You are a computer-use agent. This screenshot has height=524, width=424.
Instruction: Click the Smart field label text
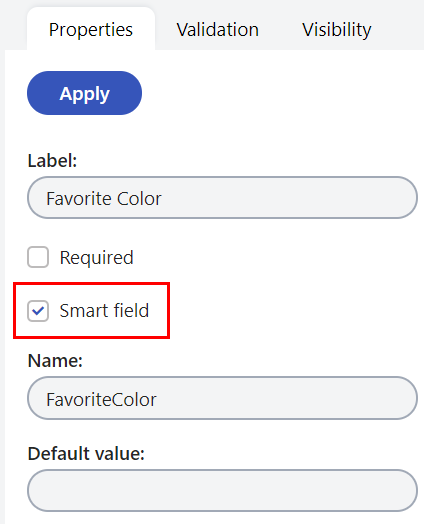click(104, 310)
